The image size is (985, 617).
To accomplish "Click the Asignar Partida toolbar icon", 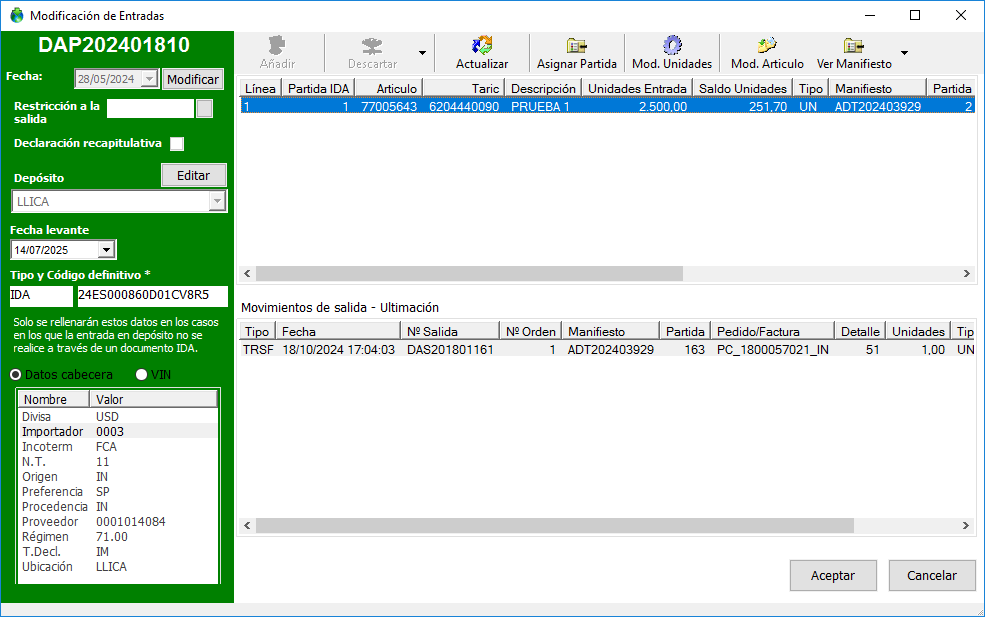I will (x=576, y=46).
